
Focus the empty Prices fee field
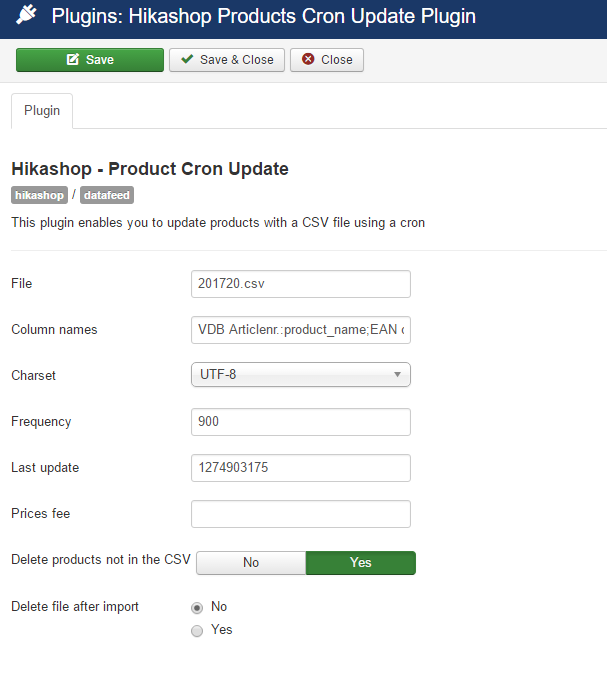click(301, 514)
